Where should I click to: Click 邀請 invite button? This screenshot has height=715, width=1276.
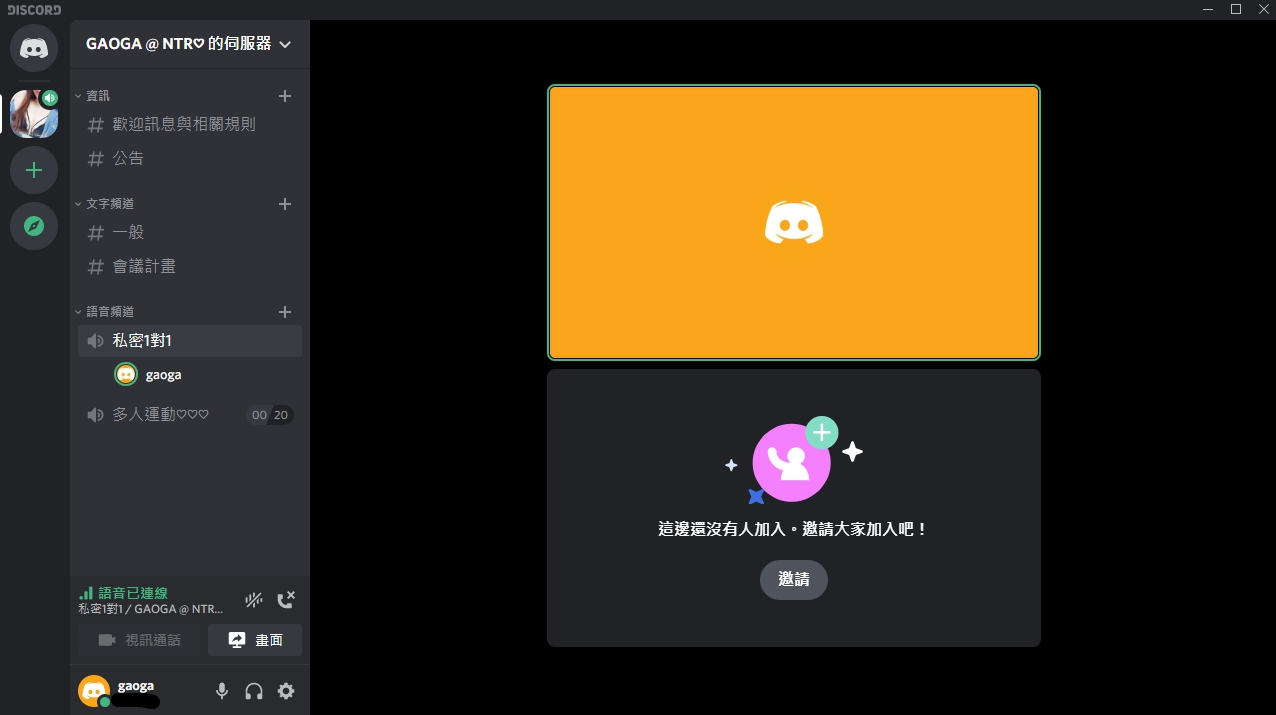coord(794,580)
